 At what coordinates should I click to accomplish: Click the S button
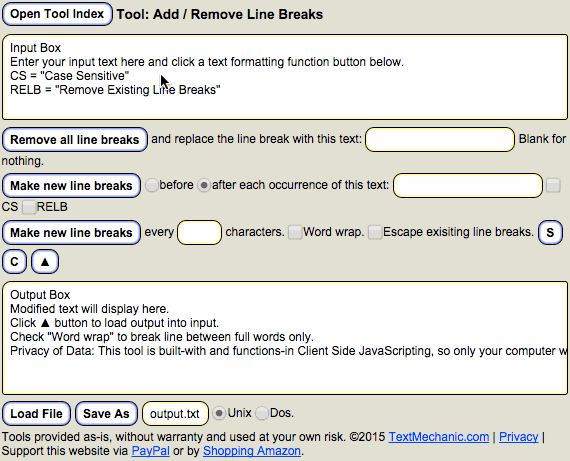pyautogui.click(x=550, y=232)
